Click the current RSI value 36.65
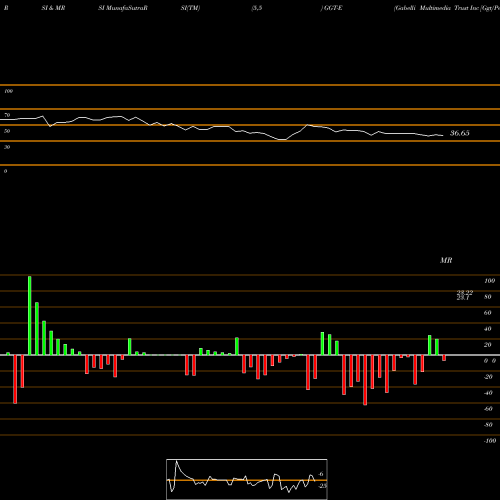 (460, 133)
